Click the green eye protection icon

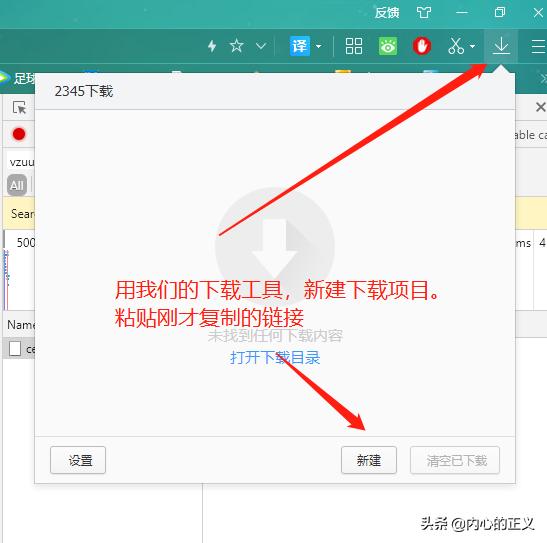click(388, 46)
